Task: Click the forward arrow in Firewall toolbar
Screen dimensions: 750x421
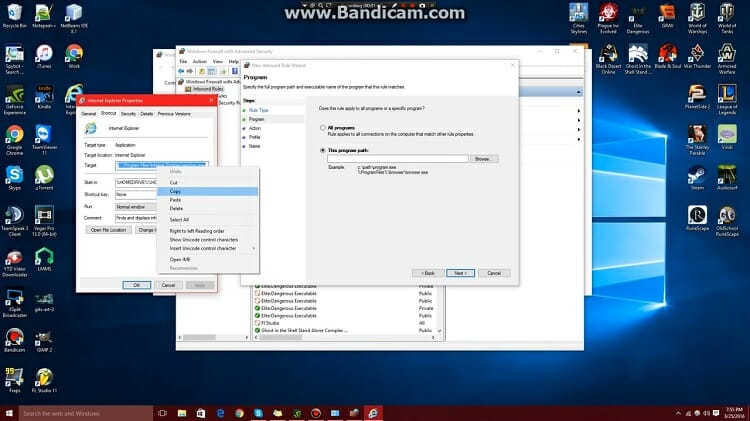Action: pos(190,71)
